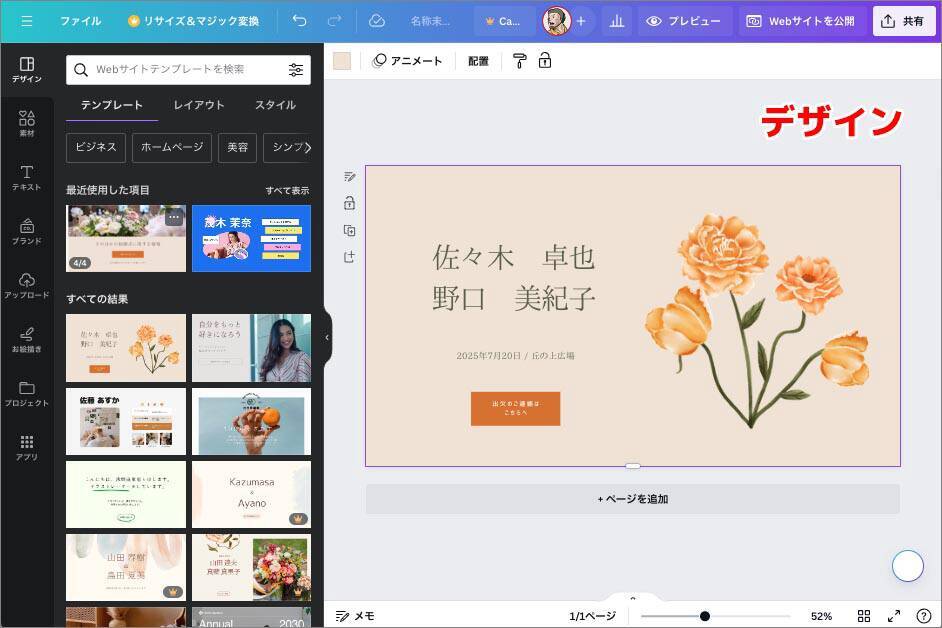
Task: Toggle fullscreen mode in the bottom bar
Action: pyautogui.click(x=894, y=616)
